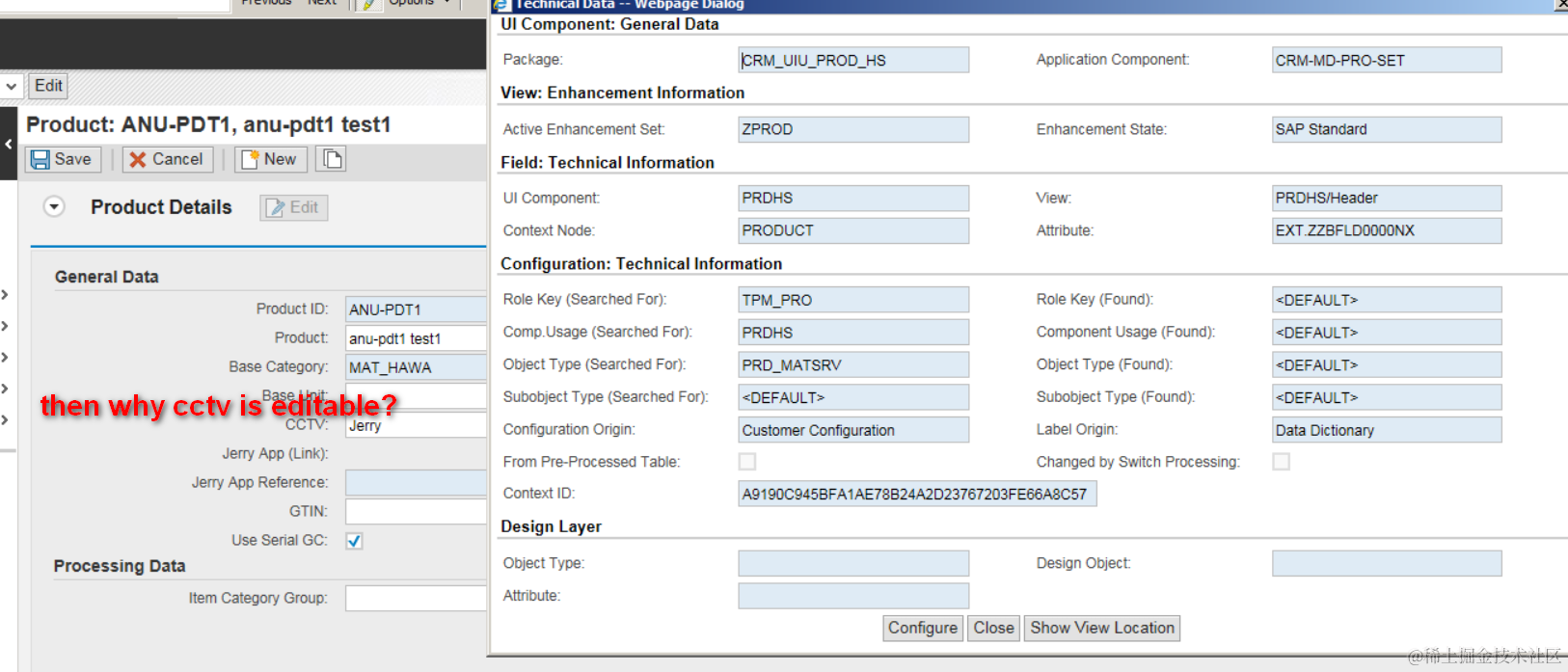
Task: Click Configuration: Technical Information heading
Action: (x=641, y=263)
